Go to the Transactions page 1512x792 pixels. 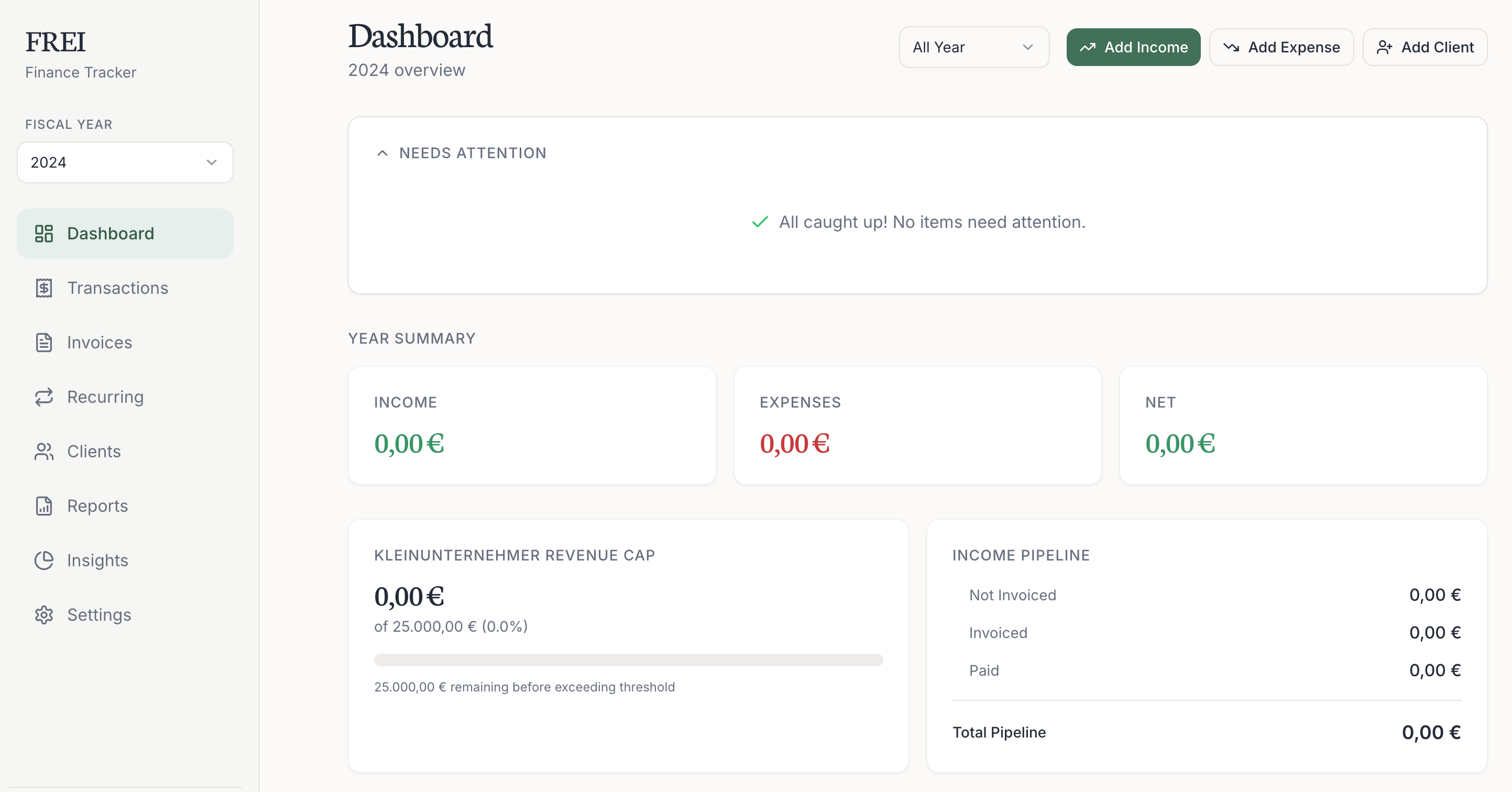click(x=117, y=288)
